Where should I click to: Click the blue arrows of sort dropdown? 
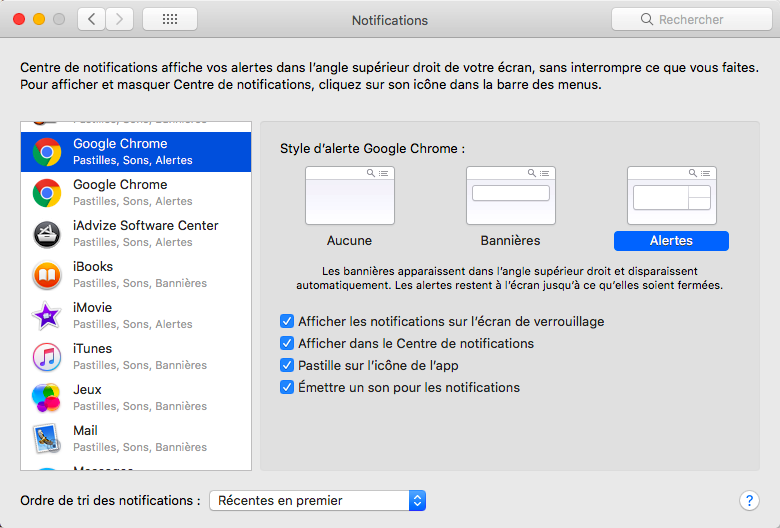[417, 500]
